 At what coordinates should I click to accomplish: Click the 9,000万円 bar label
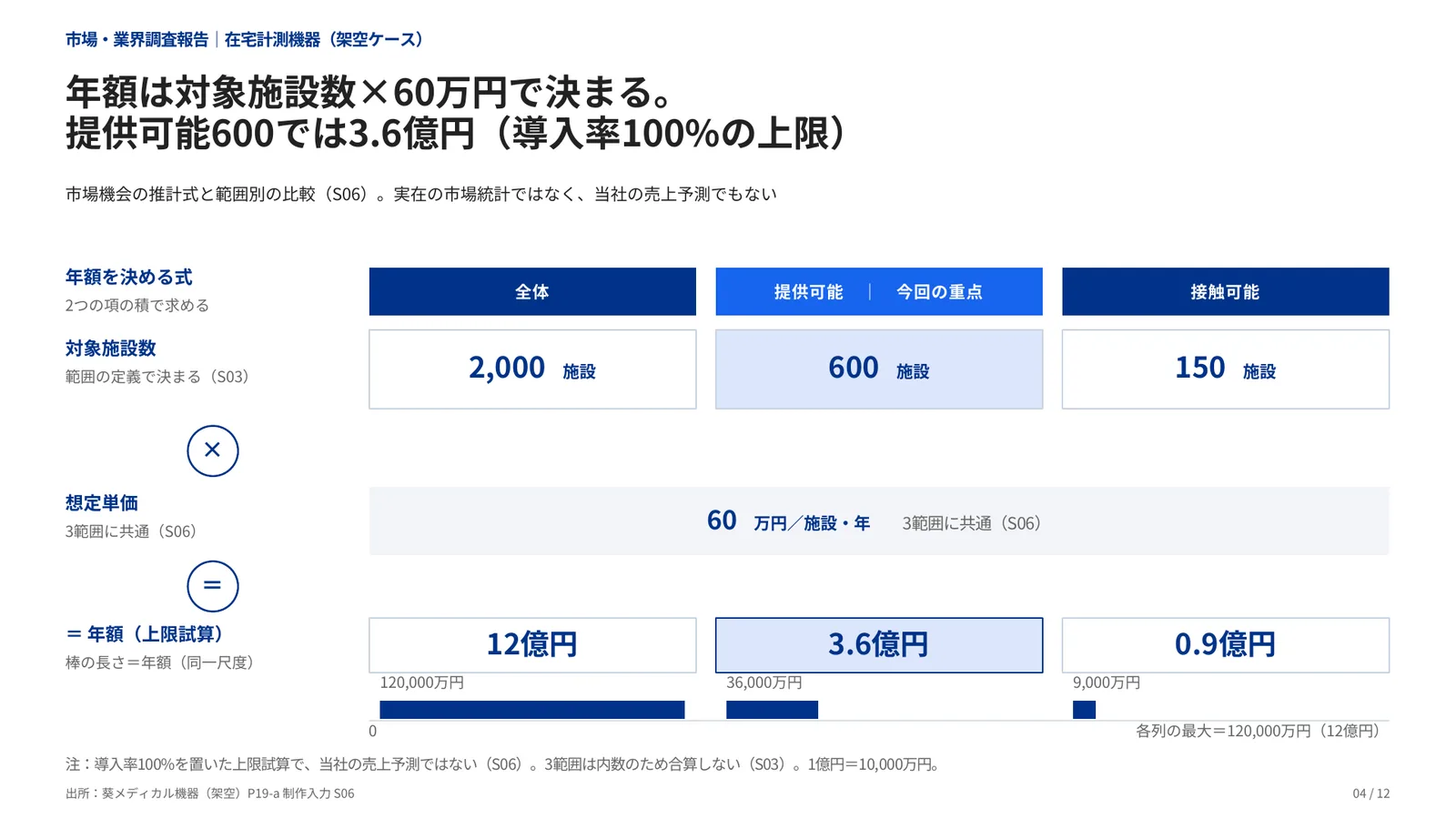(x=1107, y=682)
